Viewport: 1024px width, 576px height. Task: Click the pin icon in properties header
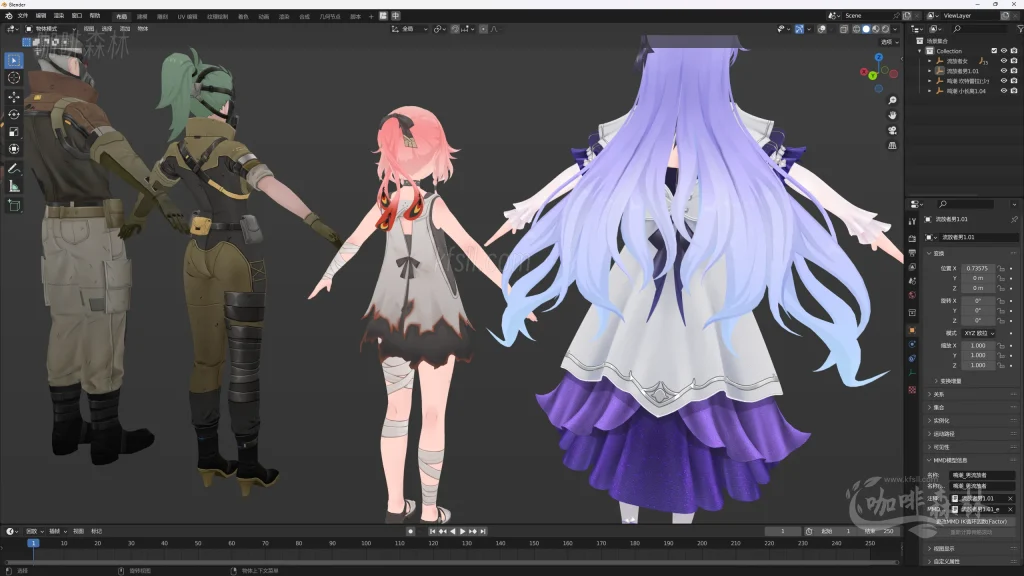[x=1014, y=219]
